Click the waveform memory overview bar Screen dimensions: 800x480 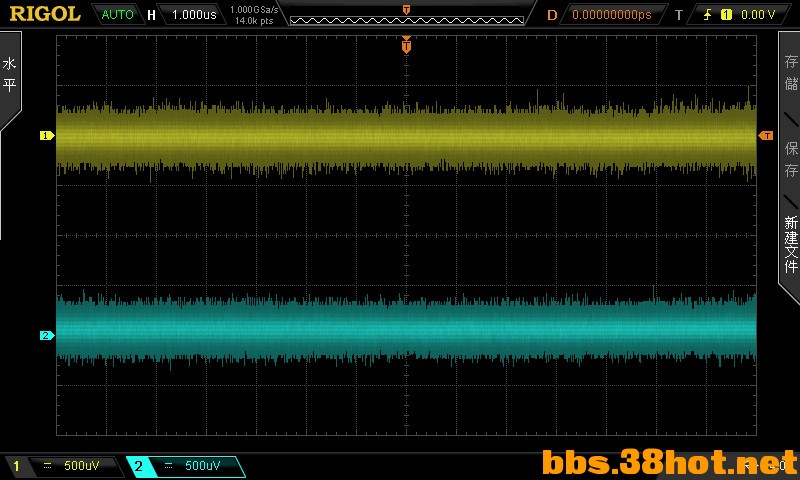tap(407, 20)
